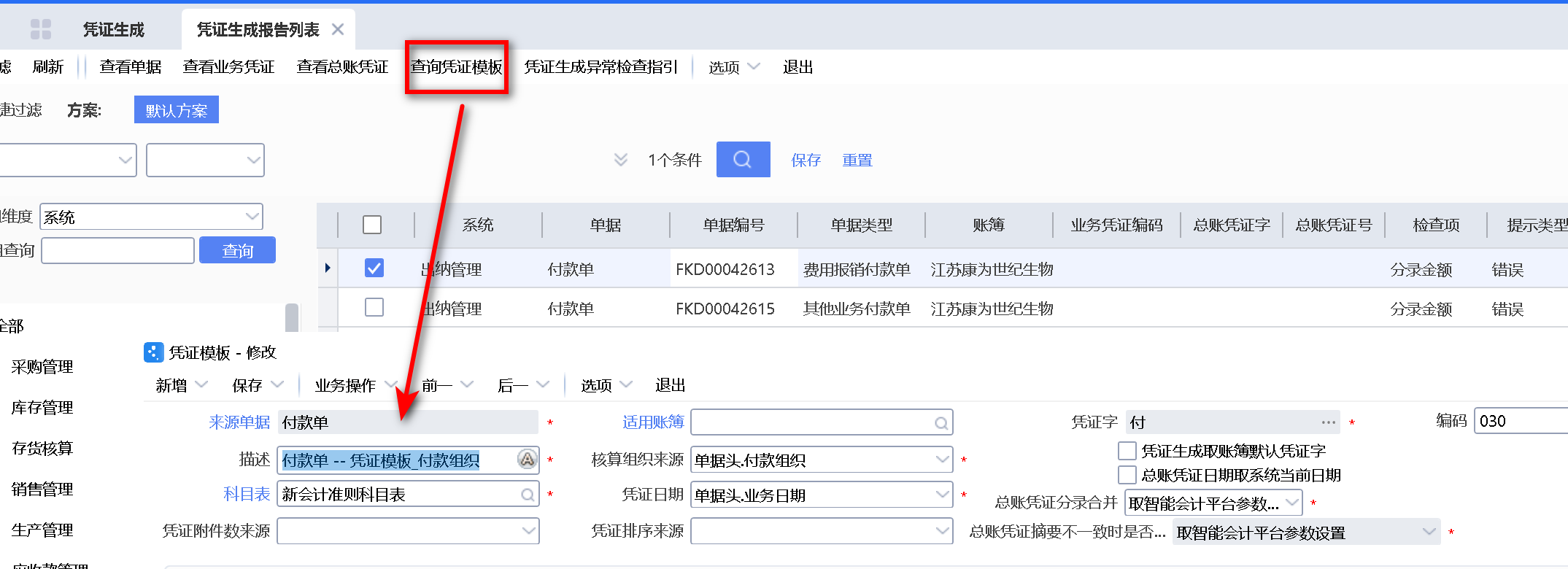Click 退出 in the template toolbar
Viewport: 1568px width, 569px height.
pos(670,385)
